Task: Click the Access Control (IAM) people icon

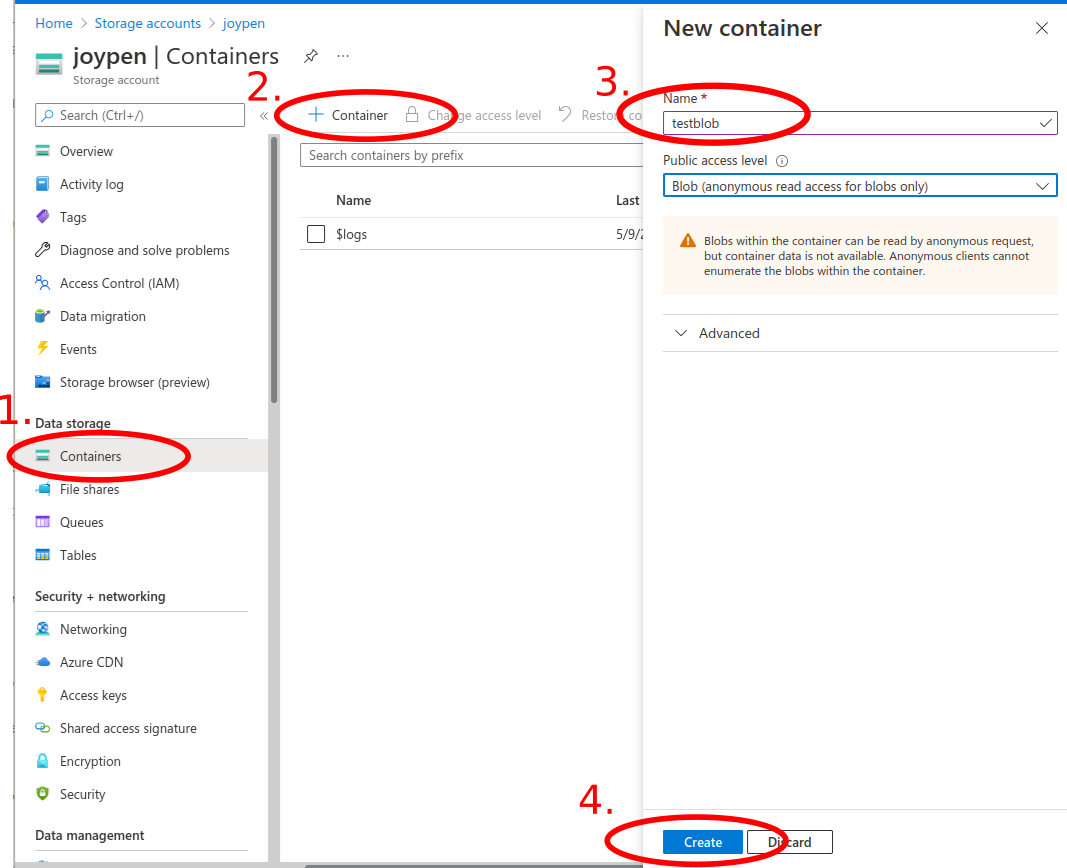Action: pos(42,283)
